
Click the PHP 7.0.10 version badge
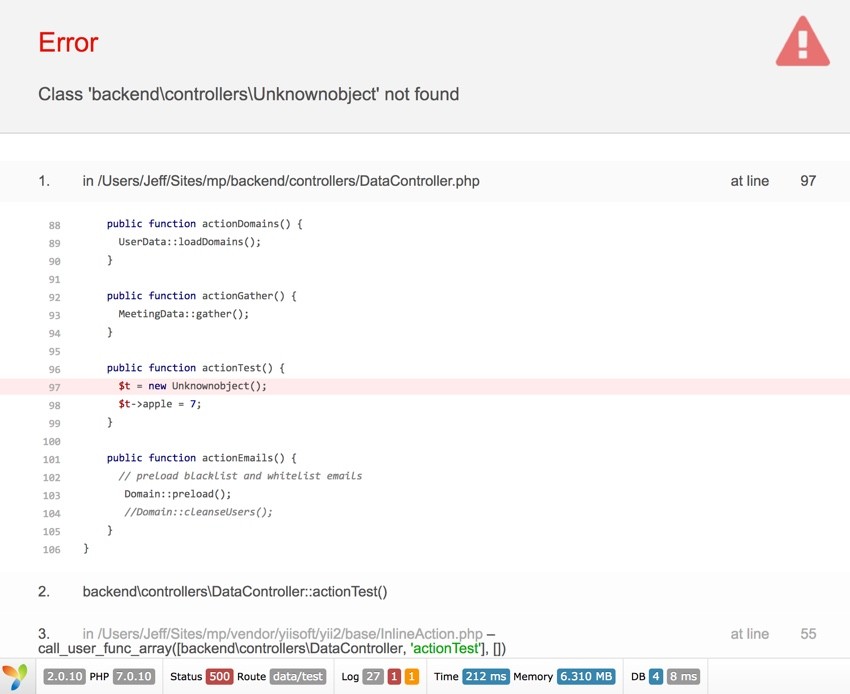pyautogui.click(x=134, y=676)
